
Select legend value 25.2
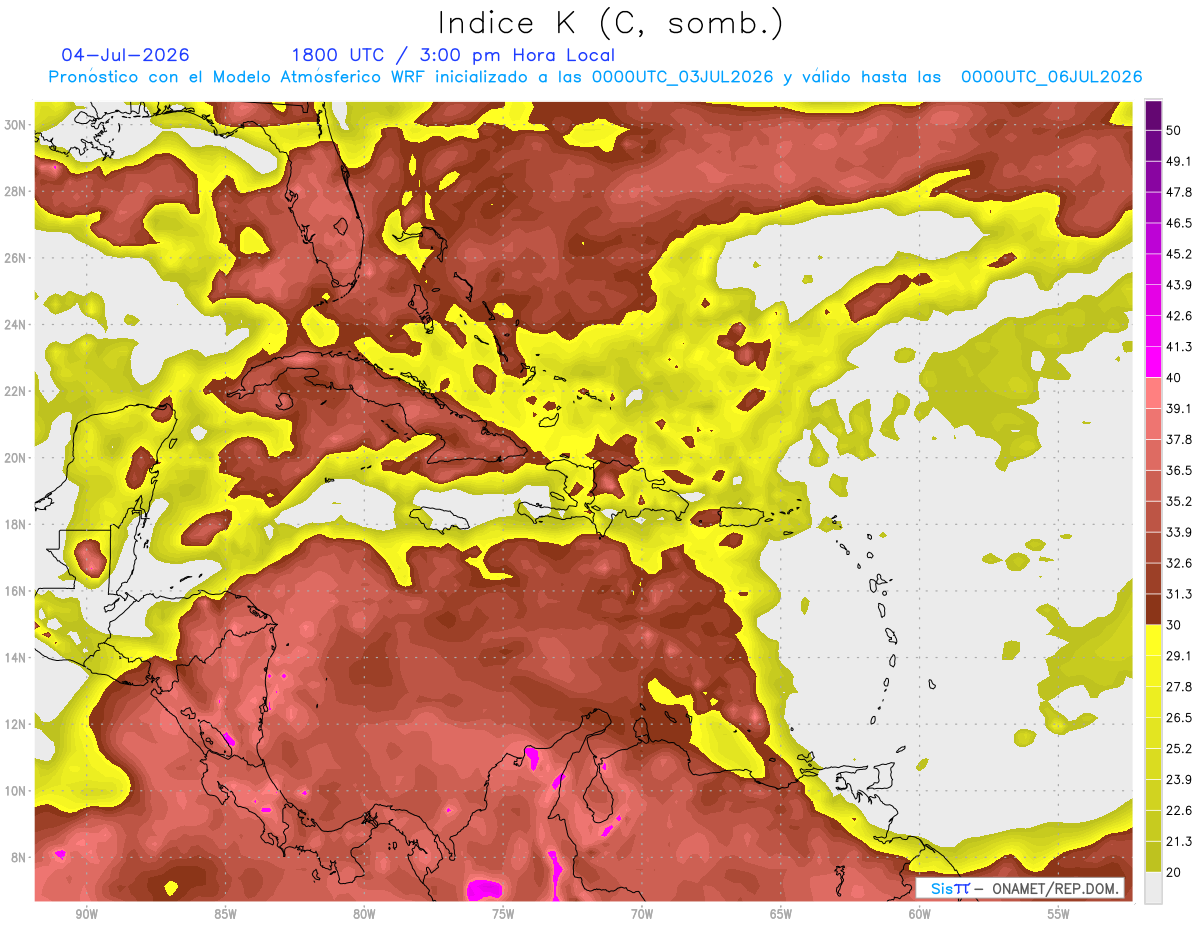pyautogui.click(x=1178, y=749)
